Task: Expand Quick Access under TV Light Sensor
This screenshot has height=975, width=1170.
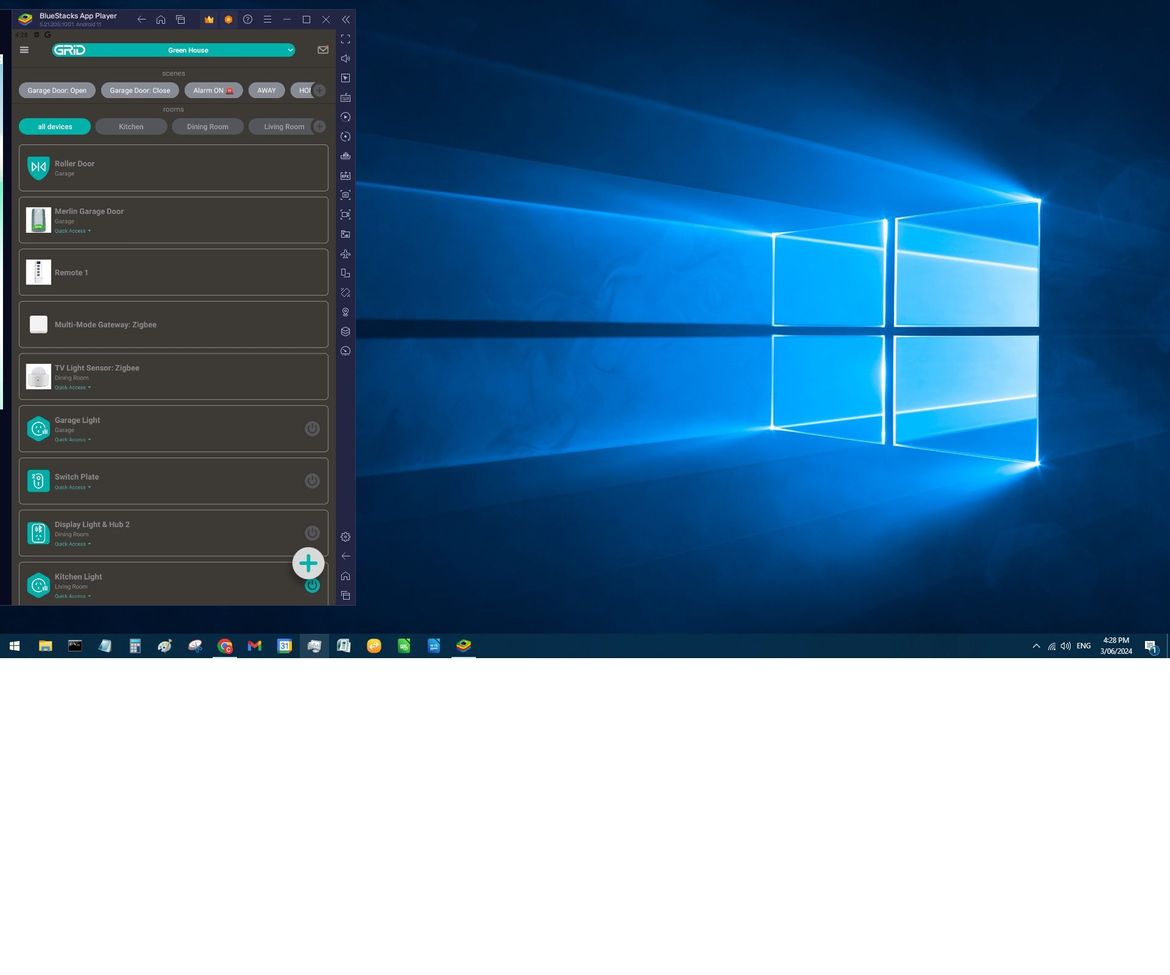Action: point(72,387)
